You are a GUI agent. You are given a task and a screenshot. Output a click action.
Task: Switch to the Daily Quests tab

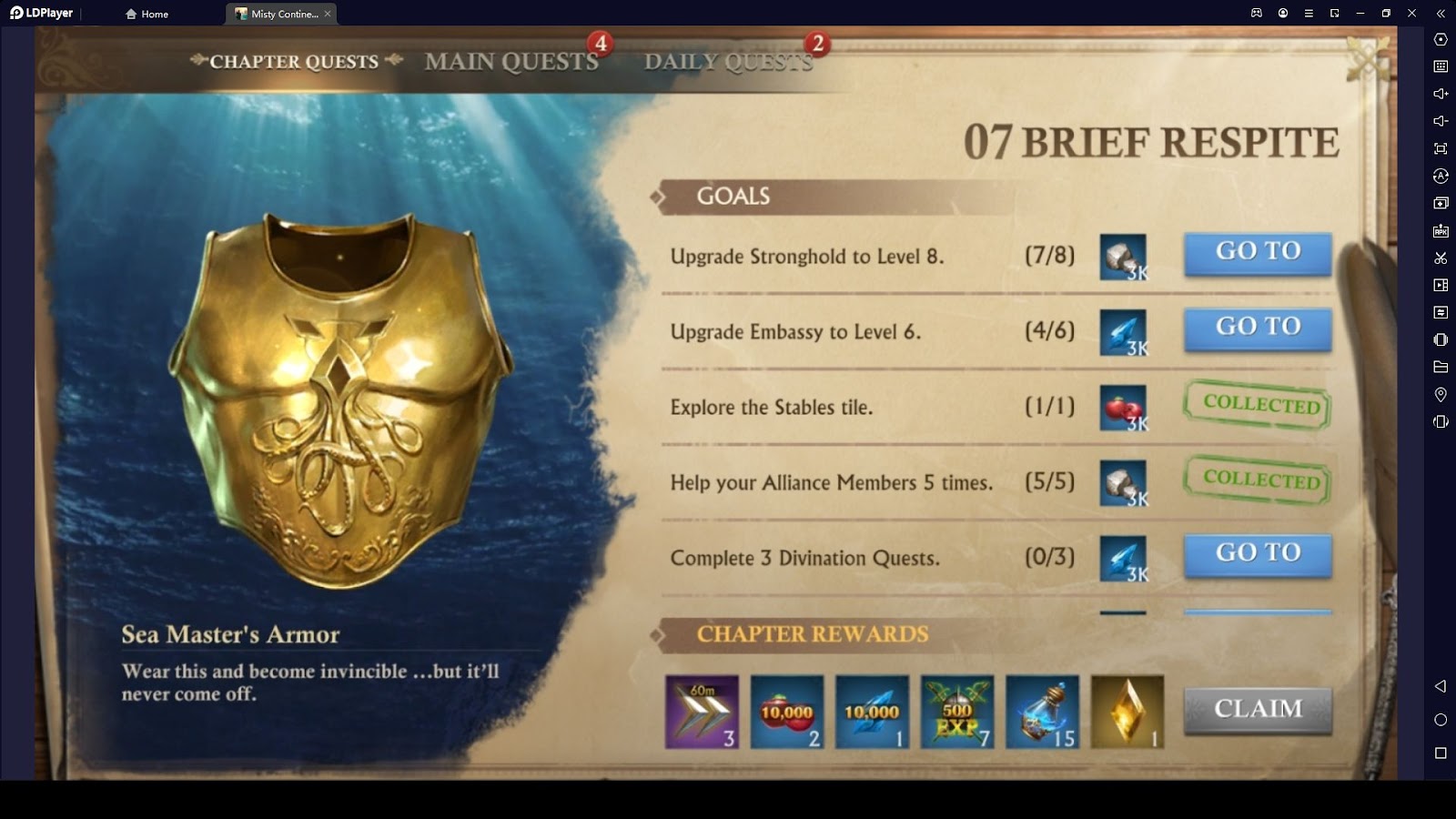(x=729, y=61)
